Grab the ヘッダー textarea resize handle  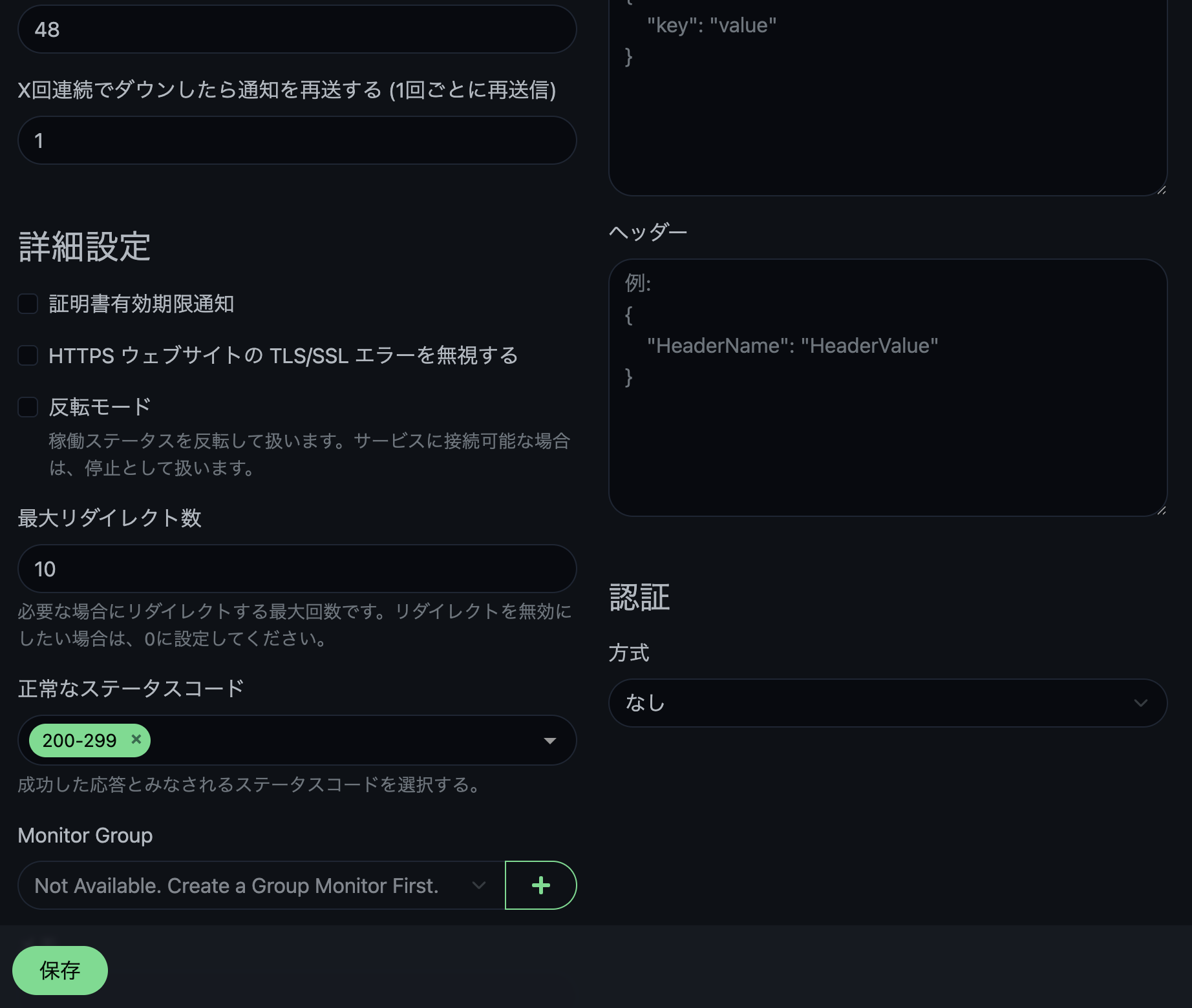coord(1161,510)
